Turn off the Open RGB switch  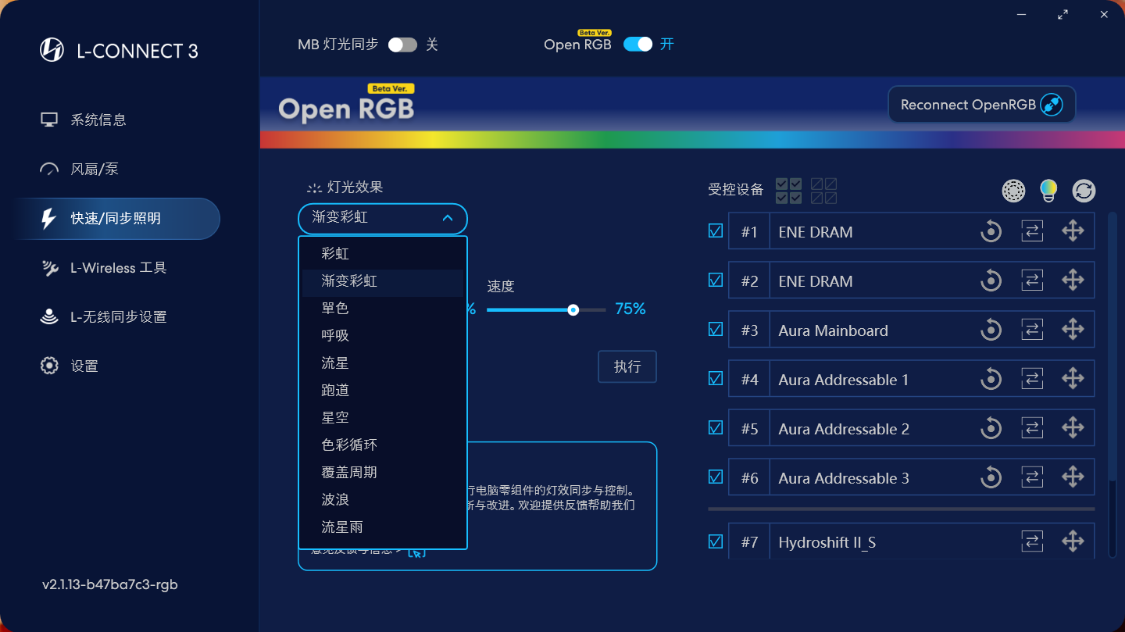tap(638, 44)
